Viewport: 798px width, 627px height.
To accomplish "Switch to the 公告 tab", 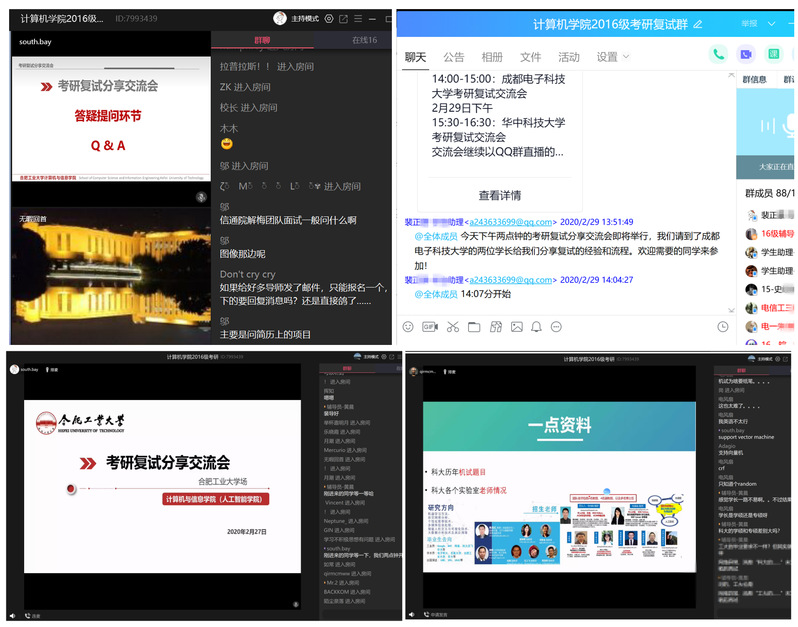I will [453, 57].
